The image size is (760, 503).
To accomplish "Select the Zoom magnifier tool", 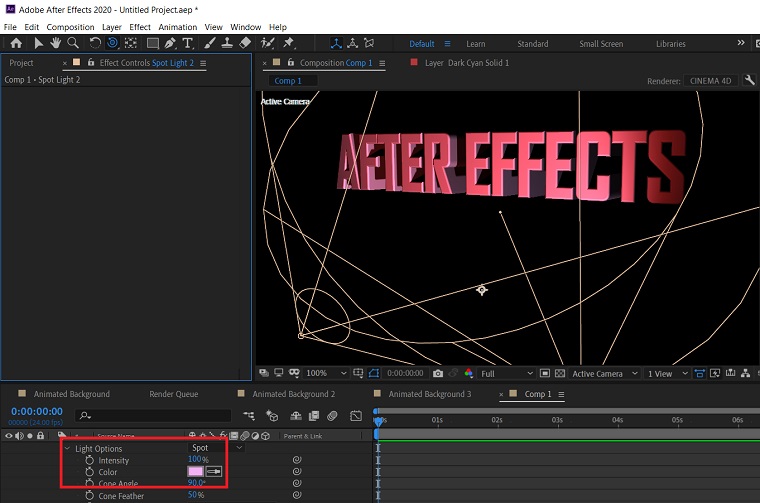I will pos(73,43).
